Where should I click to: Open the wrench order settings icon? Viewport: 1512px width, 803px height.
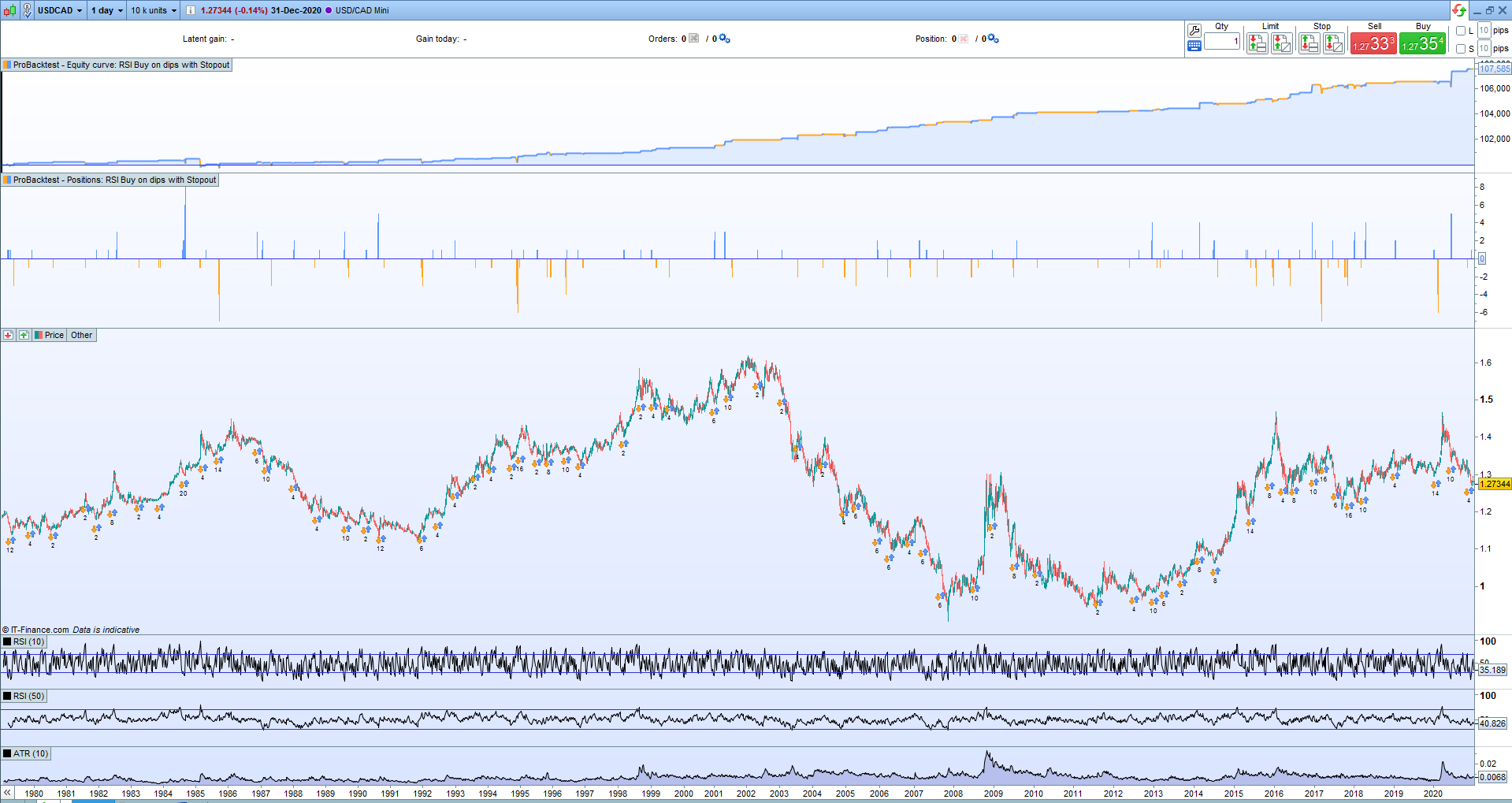point(1194,31)
